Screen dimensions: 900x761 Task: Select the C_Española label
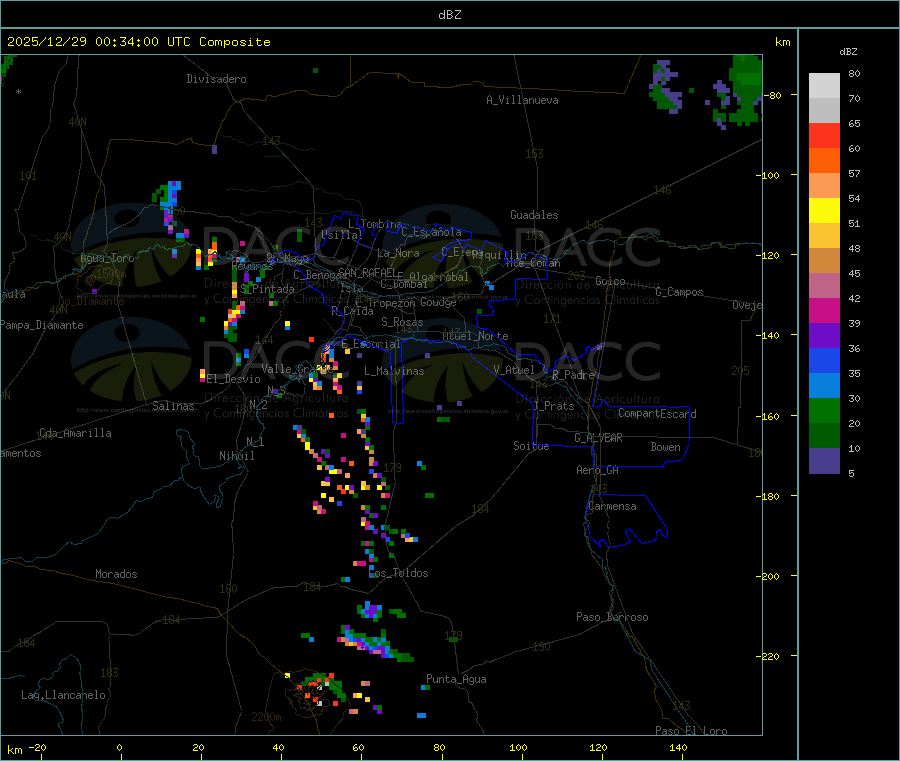431,232
